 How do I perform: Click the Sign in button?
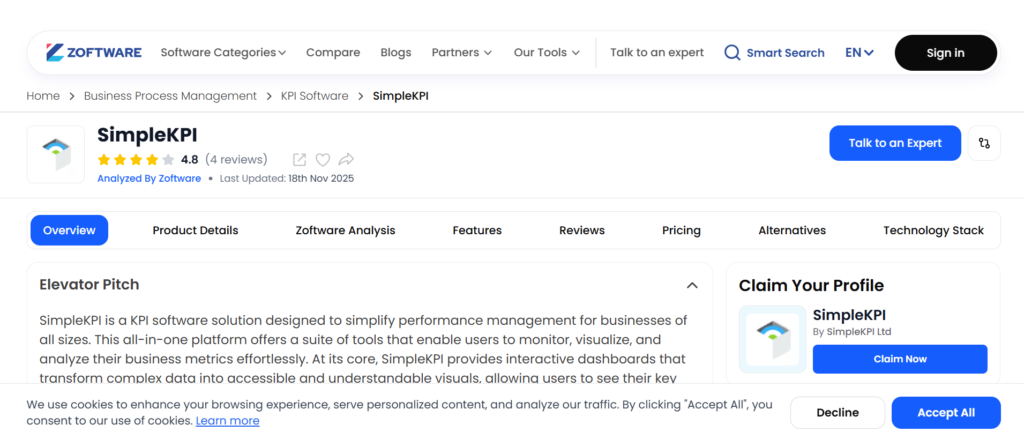(x=945, y=53)
